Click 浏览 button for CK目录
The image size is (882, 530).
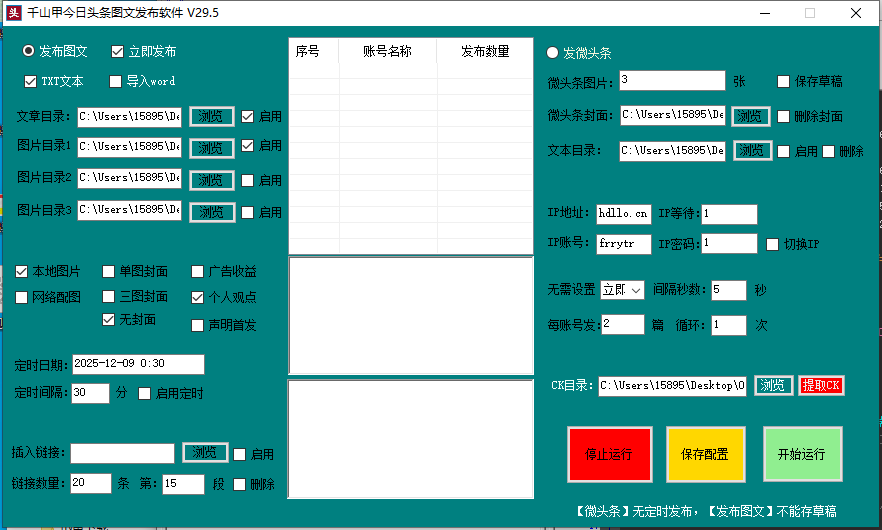(x=773, y=385)
